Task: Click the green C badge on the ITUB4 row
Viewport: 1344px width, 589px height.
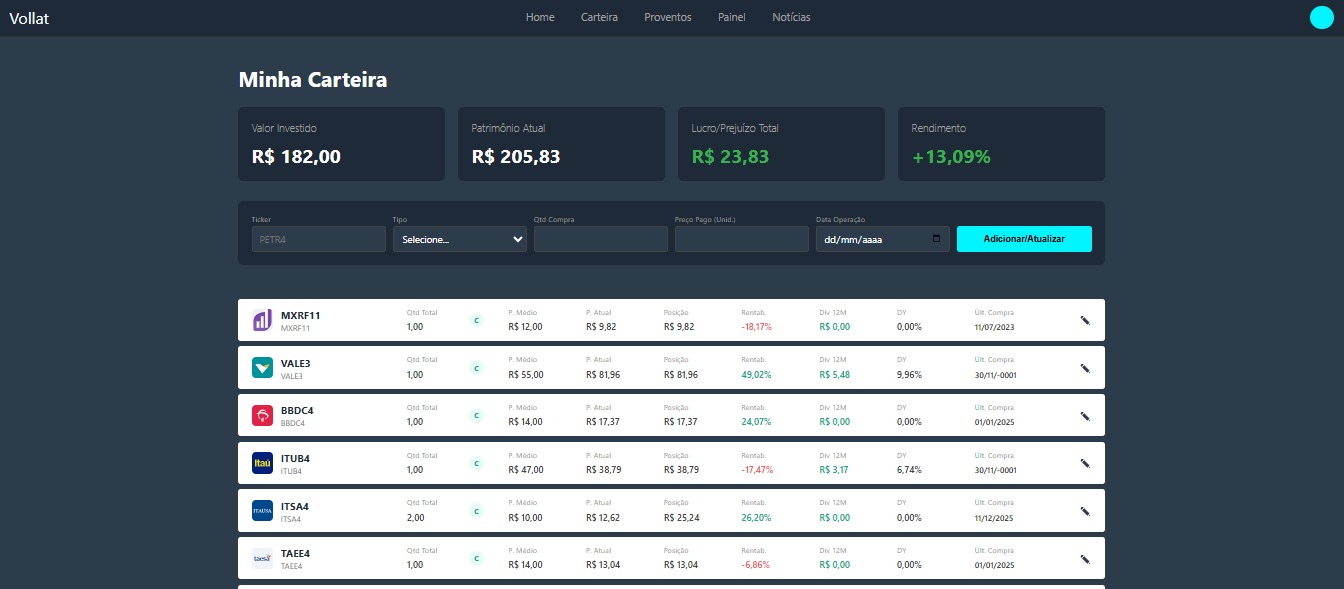Action: pyautogui.click(x=476, y=463)
